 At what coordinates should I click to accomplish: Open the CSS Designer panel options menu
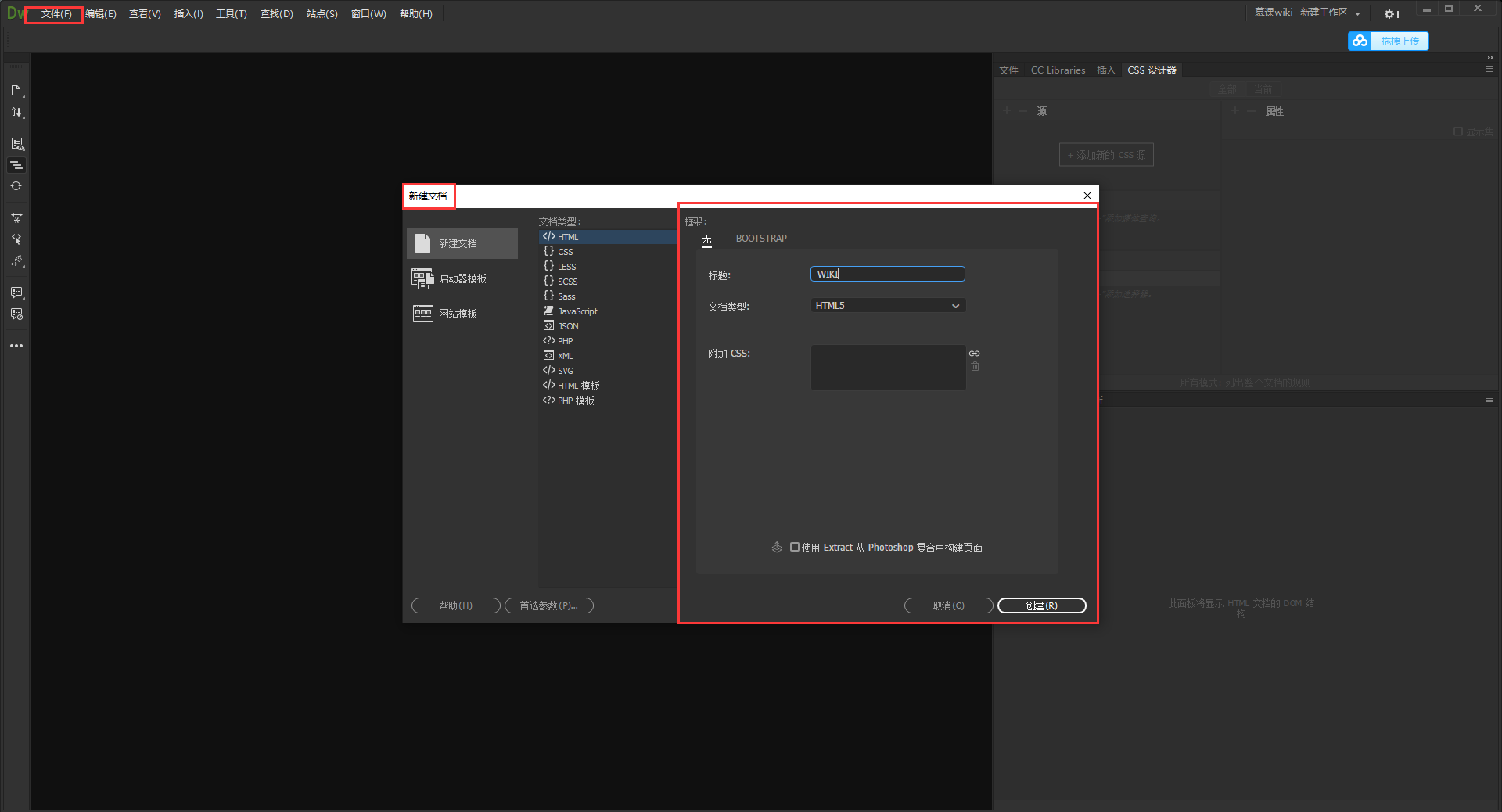click(x=1489, y=70)
